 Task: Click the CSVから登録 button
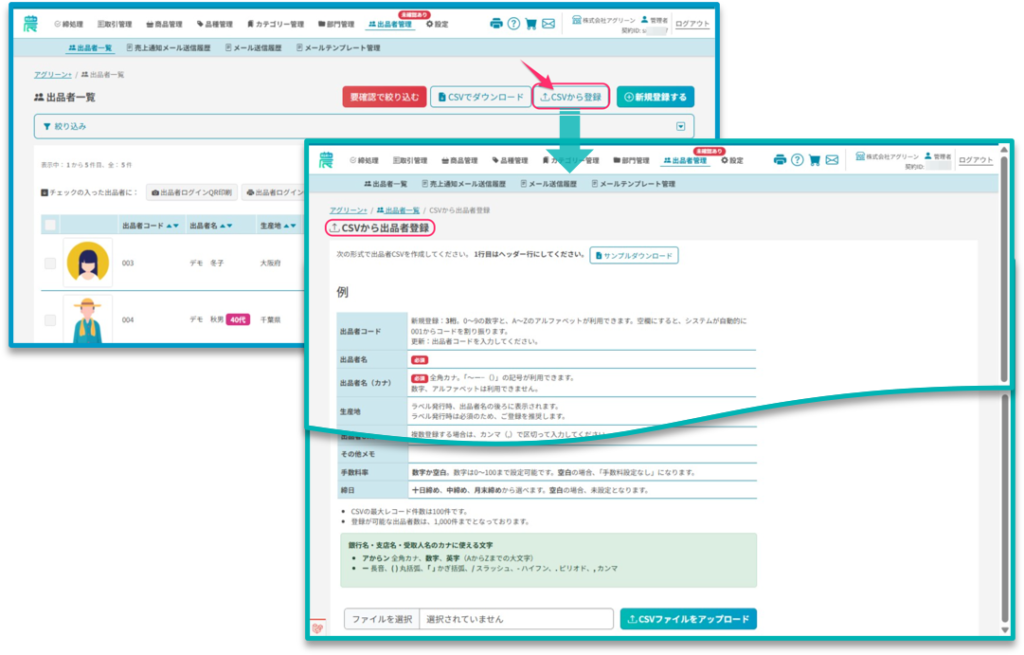point(571,97)
